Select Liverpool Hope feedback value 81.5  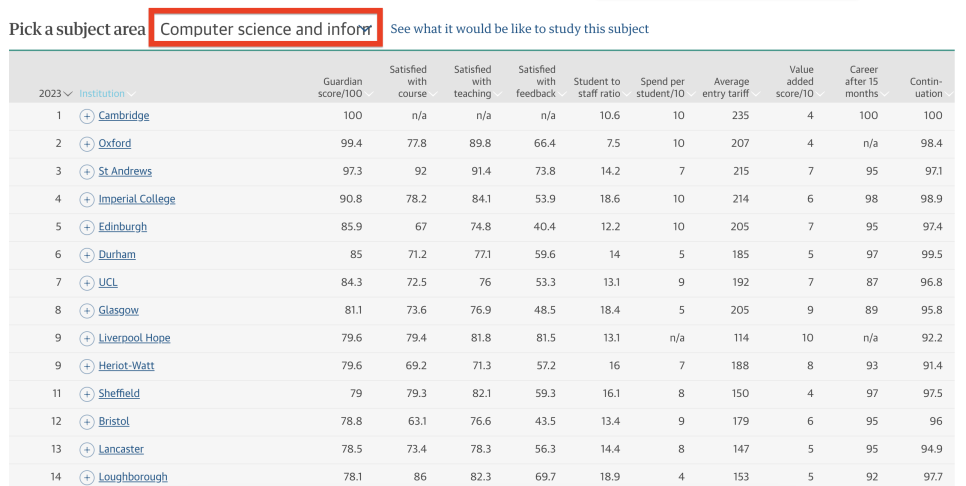click(x=545, y=338)
